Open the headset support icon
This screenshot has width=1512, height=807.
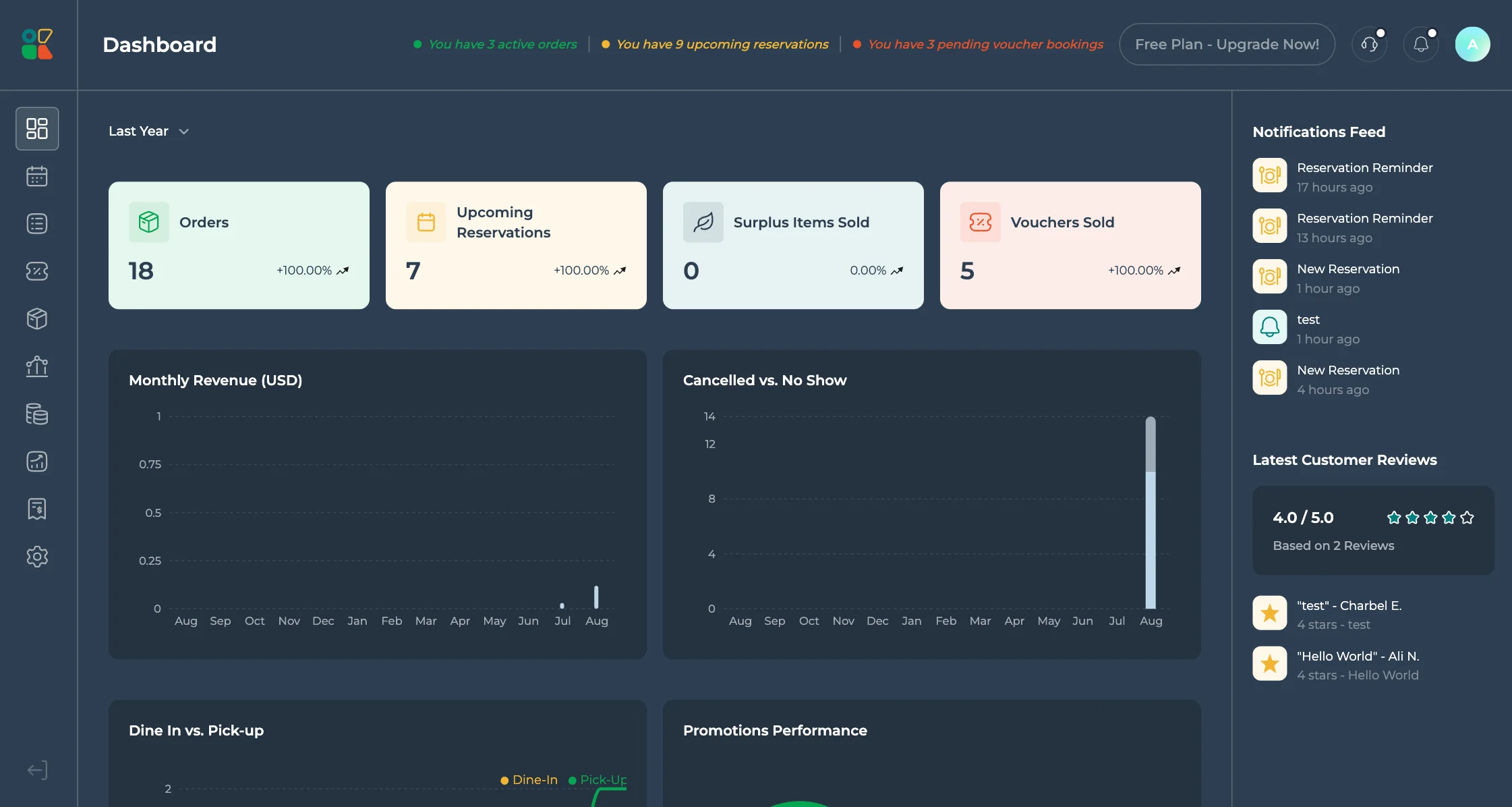point(1370,45)
